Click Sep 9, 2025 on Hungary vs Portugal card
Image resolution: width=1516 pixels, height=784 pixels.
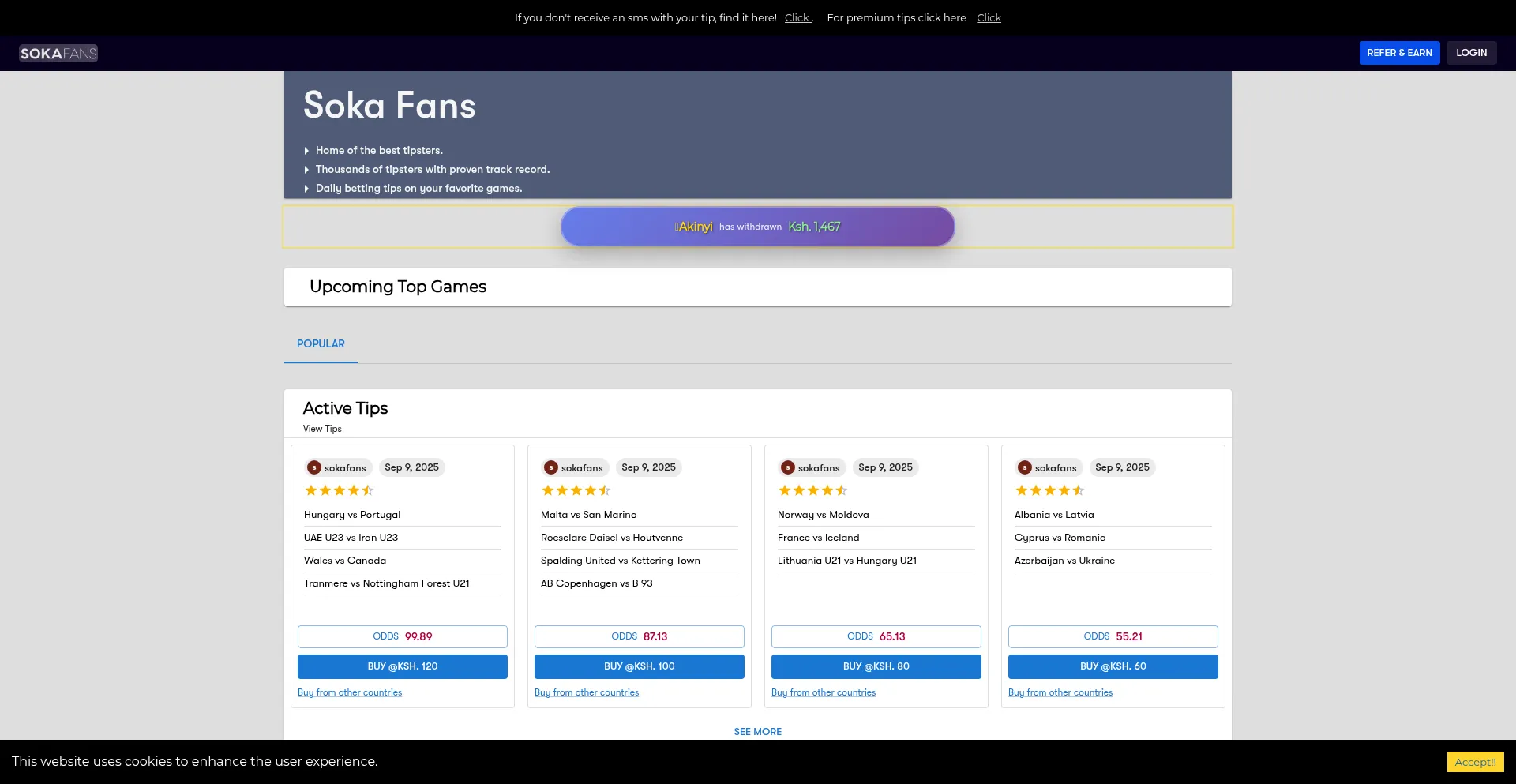click(411, 467)
